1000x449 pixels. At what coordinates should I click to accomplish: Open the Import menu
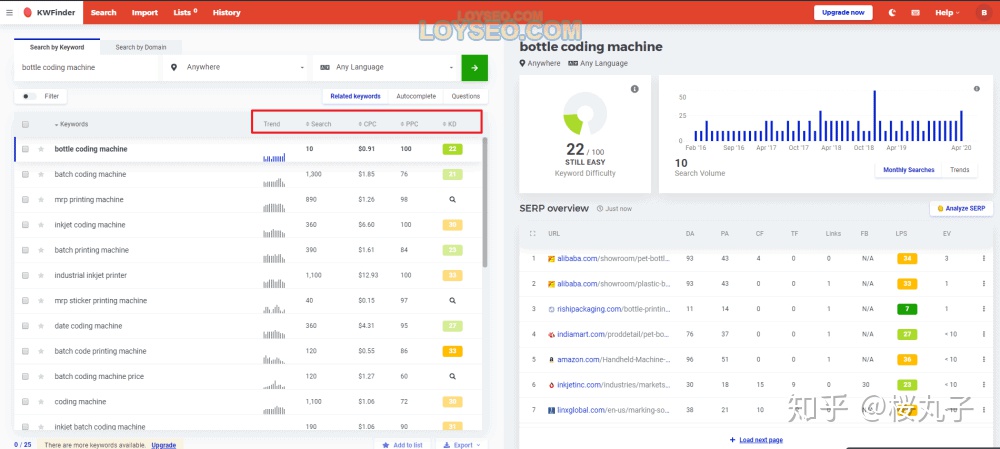pos(145,13)
